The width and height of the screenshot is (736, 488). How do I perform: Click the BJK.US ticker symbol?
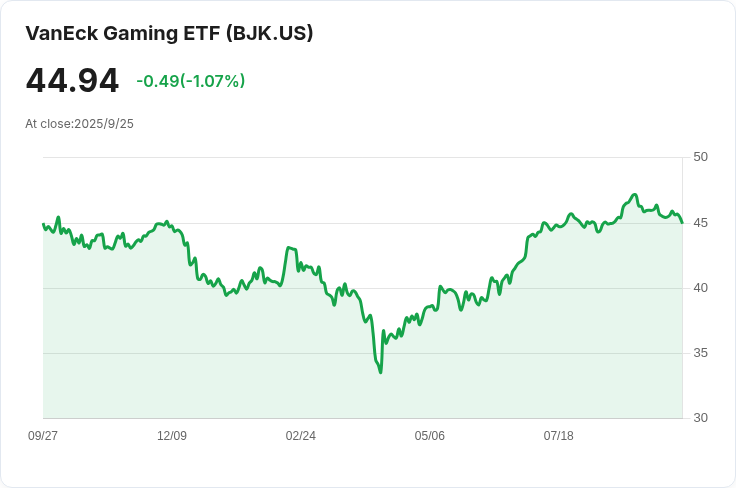click(x=270, y=33)
